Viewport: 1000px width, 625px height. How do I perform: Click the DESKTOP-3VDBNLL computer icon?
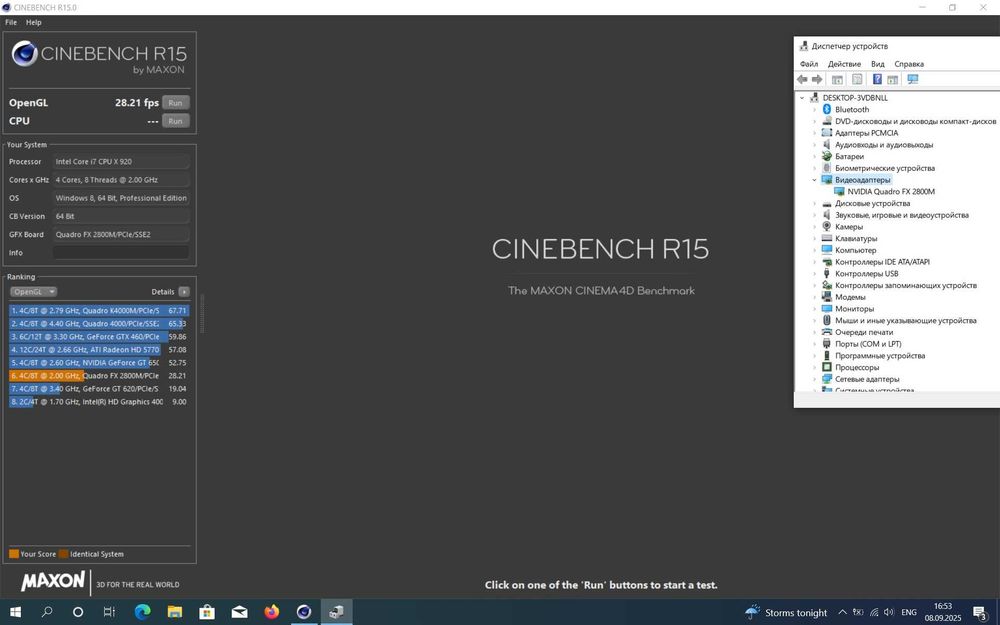pos(814,98)
